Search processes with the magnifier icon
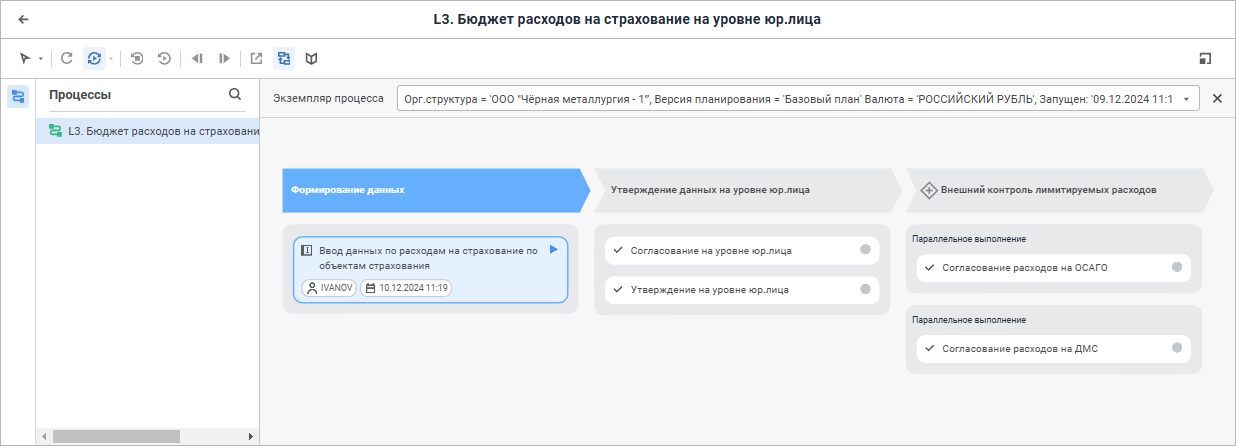Viewport: 1236px width, 446px height. (x=235, y=95)
